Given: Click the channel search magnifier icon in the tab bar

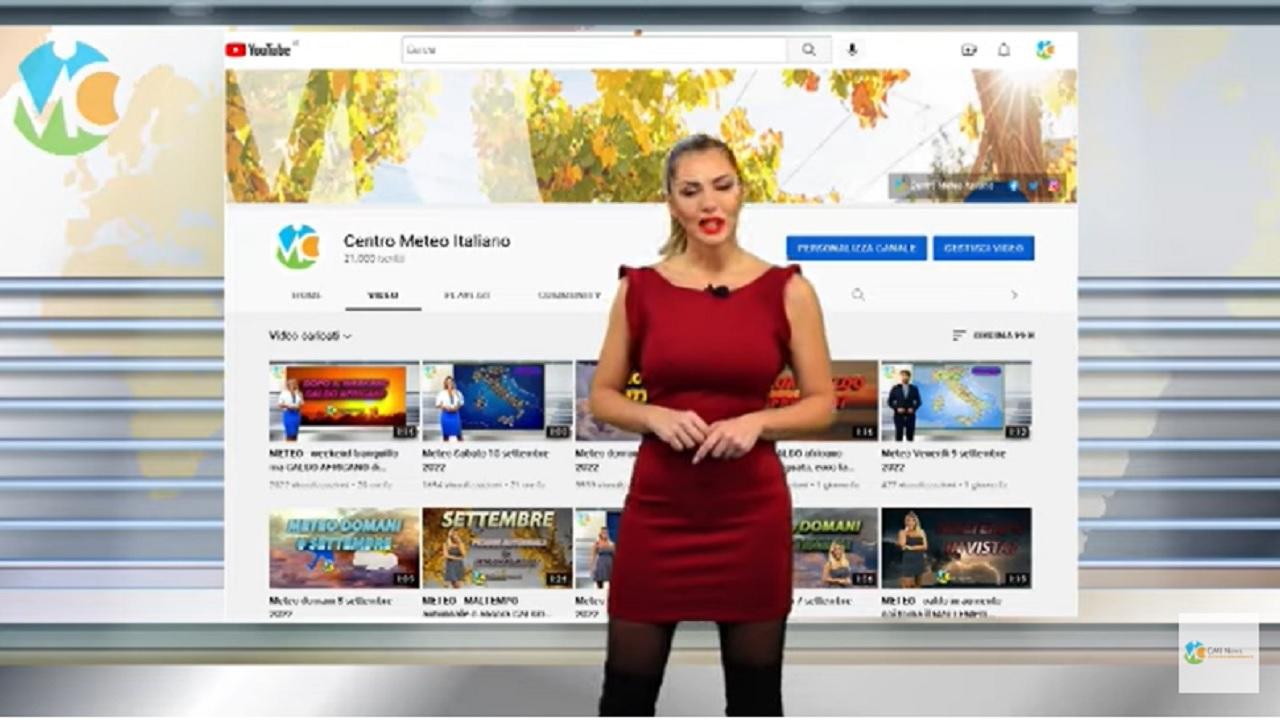Looking at the screenshot, I should point(857,295).
